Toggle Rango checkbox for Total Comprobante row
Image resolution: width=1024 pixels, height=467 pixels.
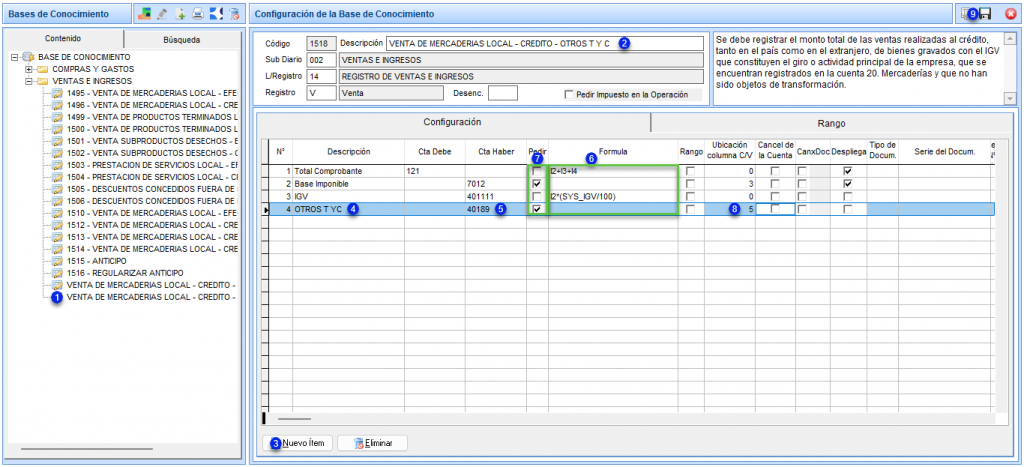tap(690, 171)
